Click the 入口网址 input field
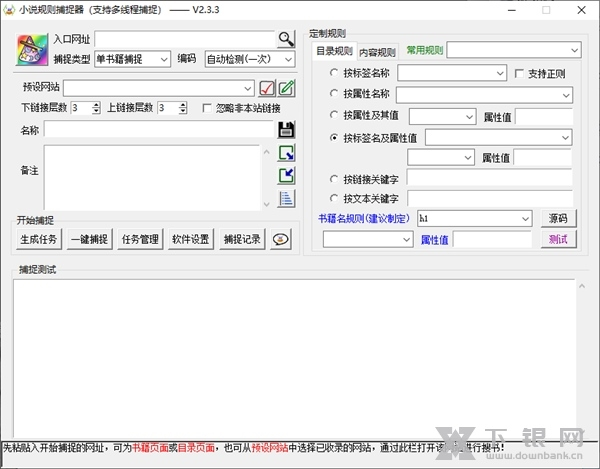600x469 pixels. [185, 39]
